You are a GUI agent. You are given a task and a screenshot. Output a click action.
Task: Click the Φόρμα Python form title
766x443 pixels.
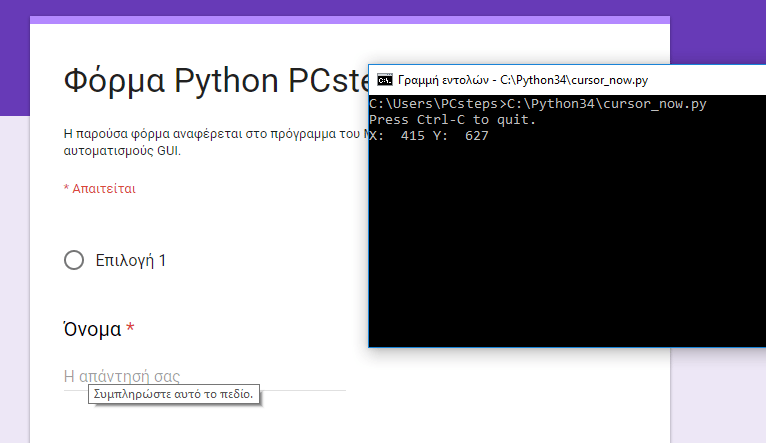click(x=216, y=80)
